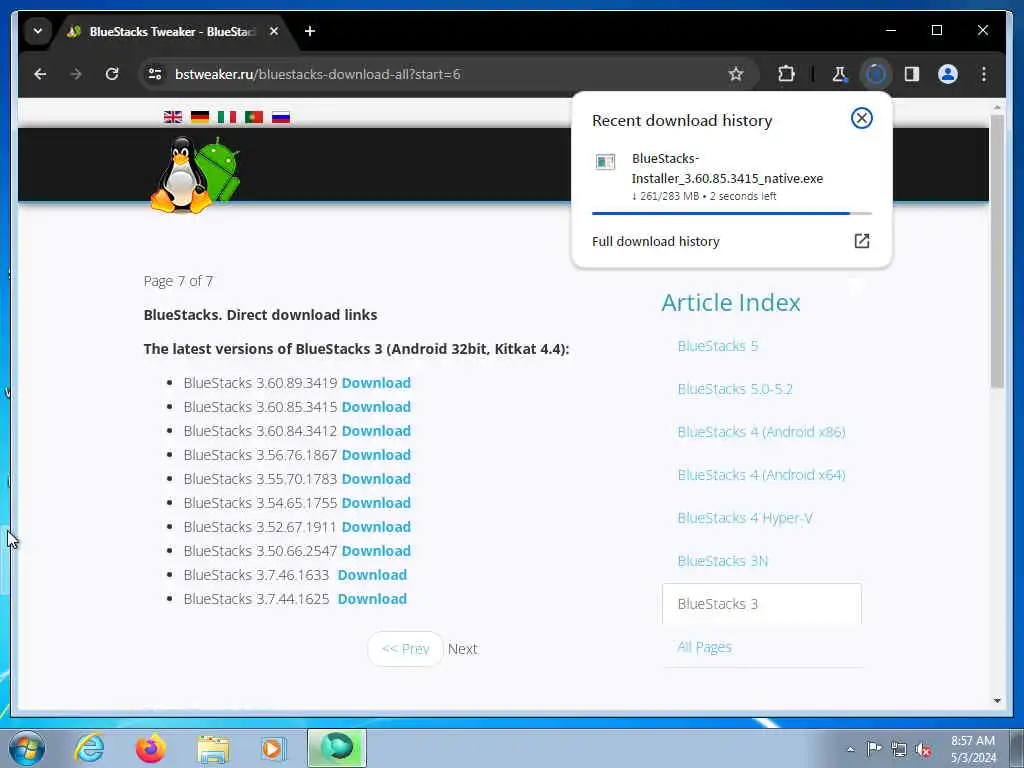Reload the bstweaker page
The image size is (1024, 768).
click(112, 74)
